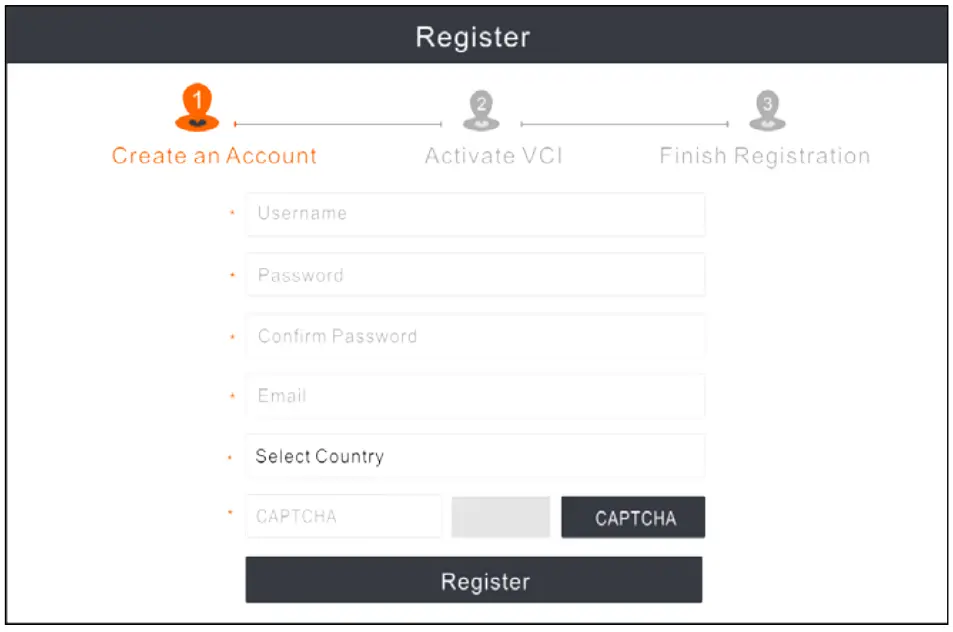This screenshot has width=953, height=632.
Task: Click the CAPTCHA text entry field
Action: point(343,516)
